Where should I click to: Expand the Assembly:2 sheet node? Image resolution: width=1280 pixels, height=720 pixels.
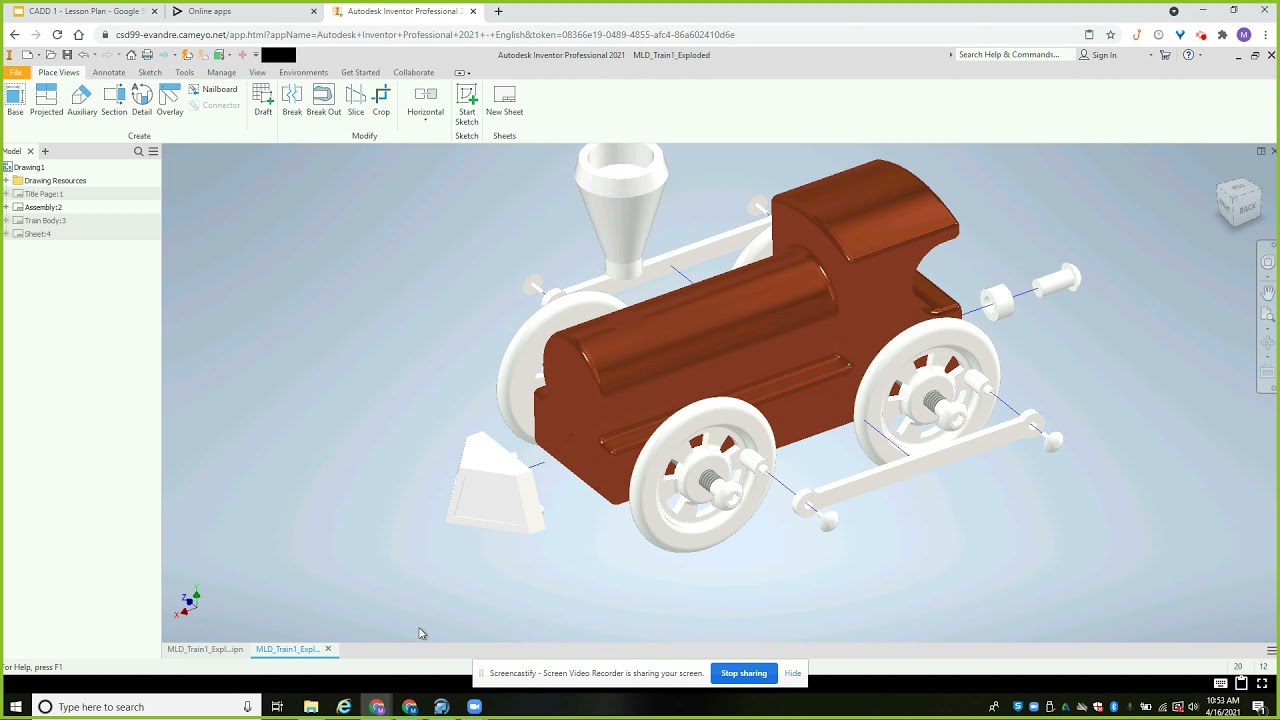point(6,207)
